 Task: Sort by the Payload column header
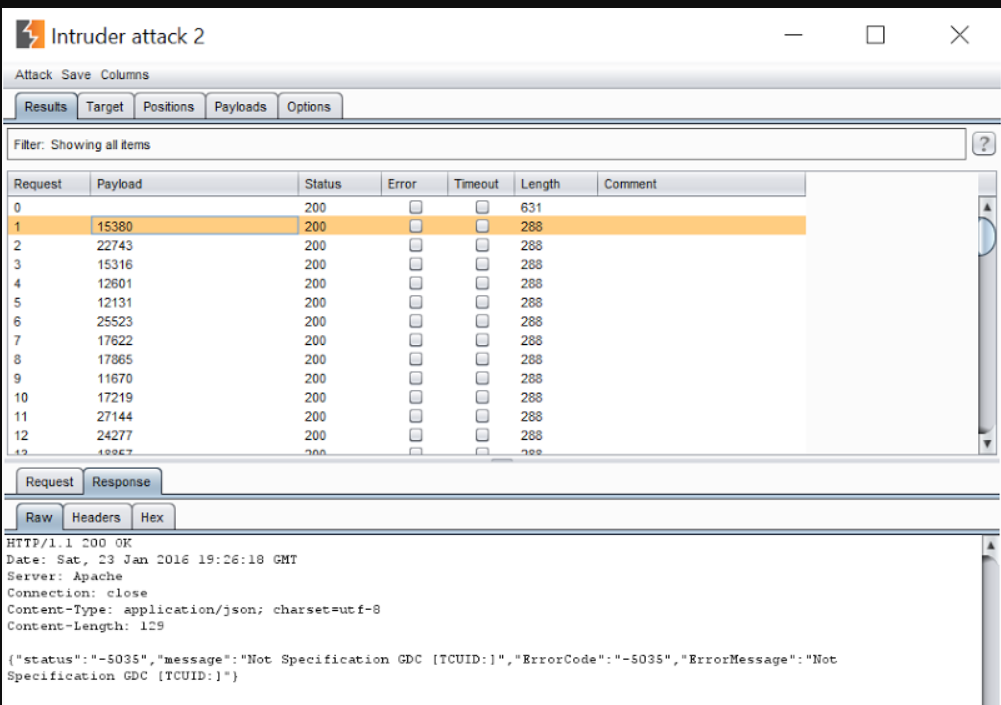(x=194, y=184)
